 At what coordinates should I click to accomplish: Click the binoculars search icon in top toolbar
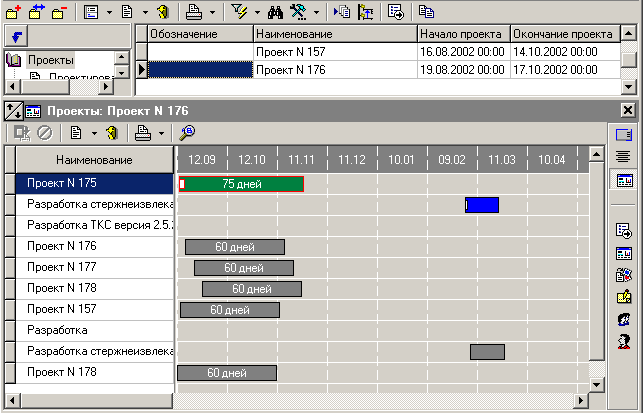click(276, 12)
